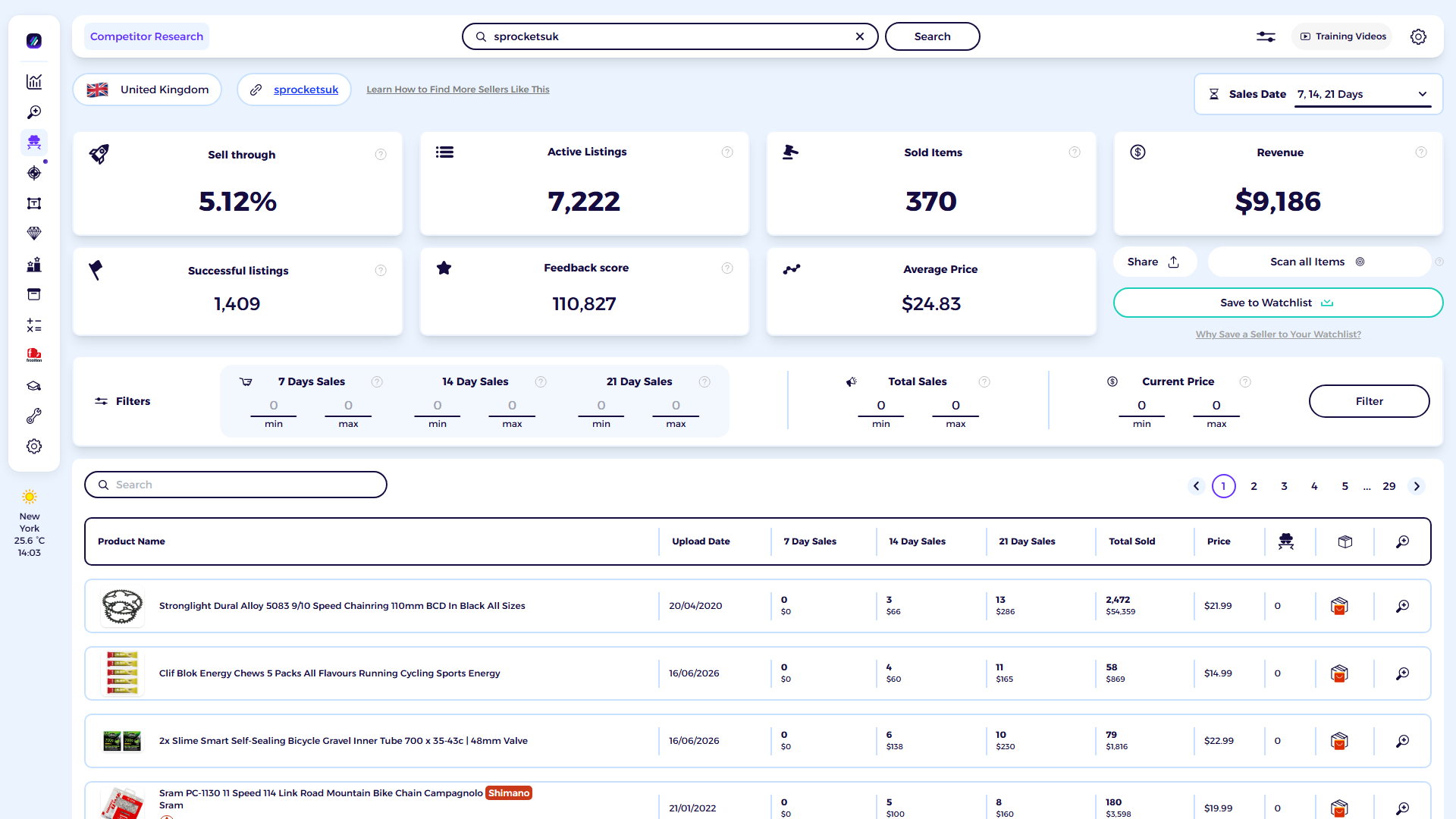
Task: Open spy icon column header
Action: coord(1286,541)
